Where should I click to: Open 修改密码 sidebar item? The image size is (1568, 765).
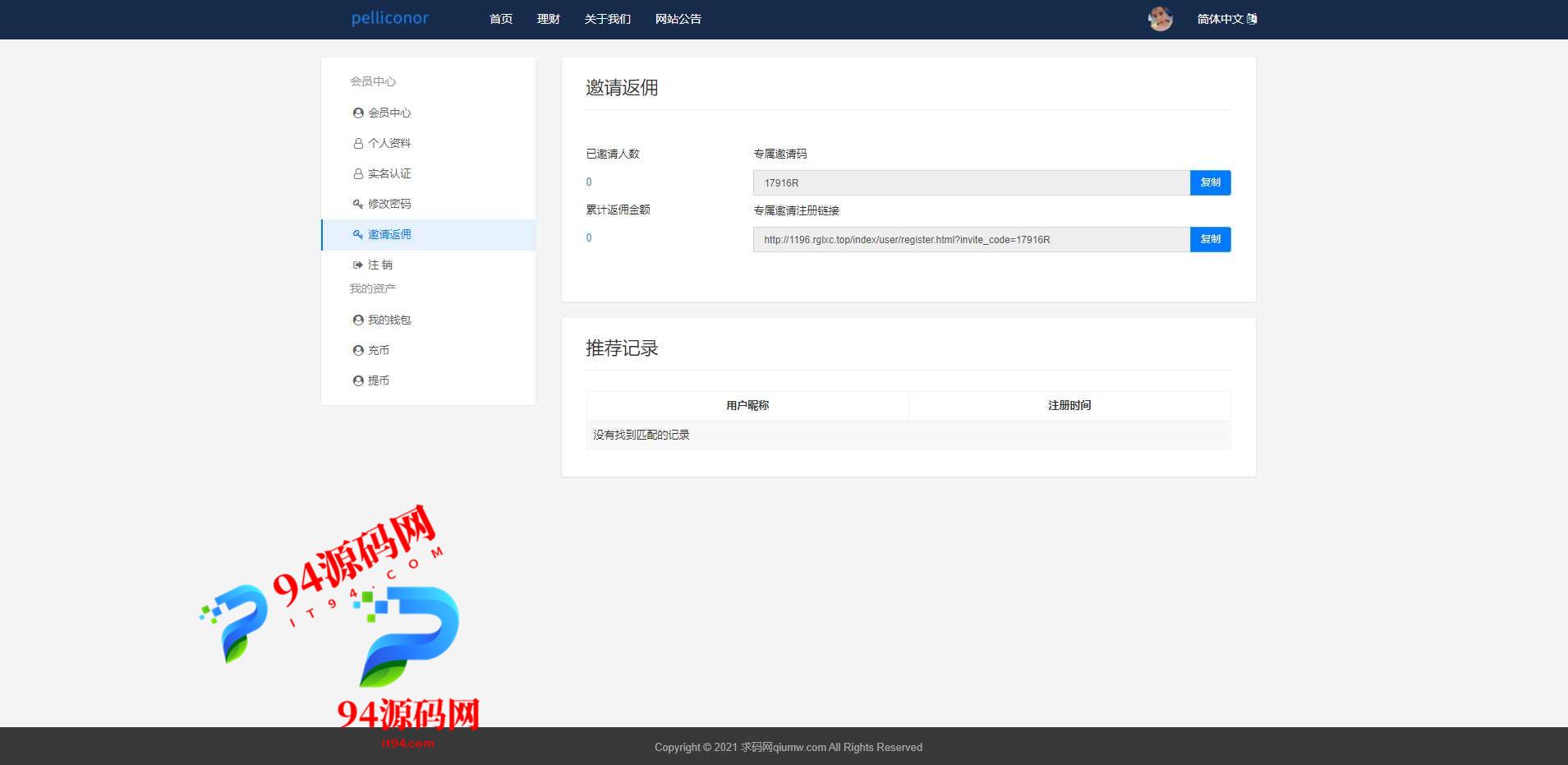428,204
